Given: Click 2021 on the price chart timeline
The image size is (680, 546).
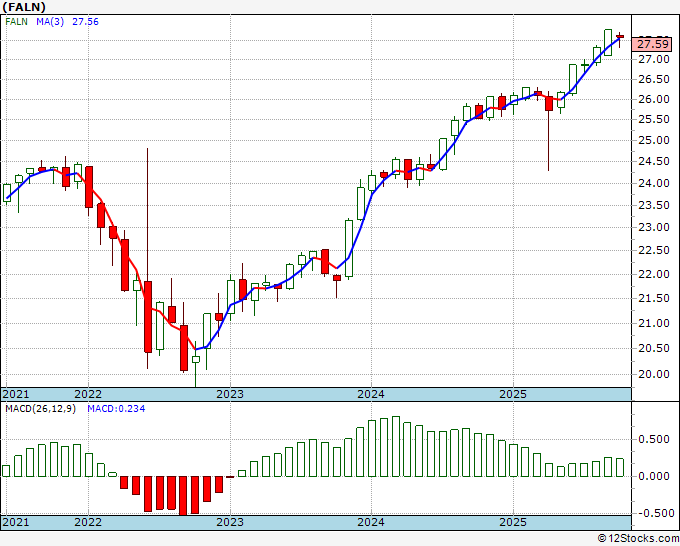Looking at the screenshot, I should [x=16, y=394].
